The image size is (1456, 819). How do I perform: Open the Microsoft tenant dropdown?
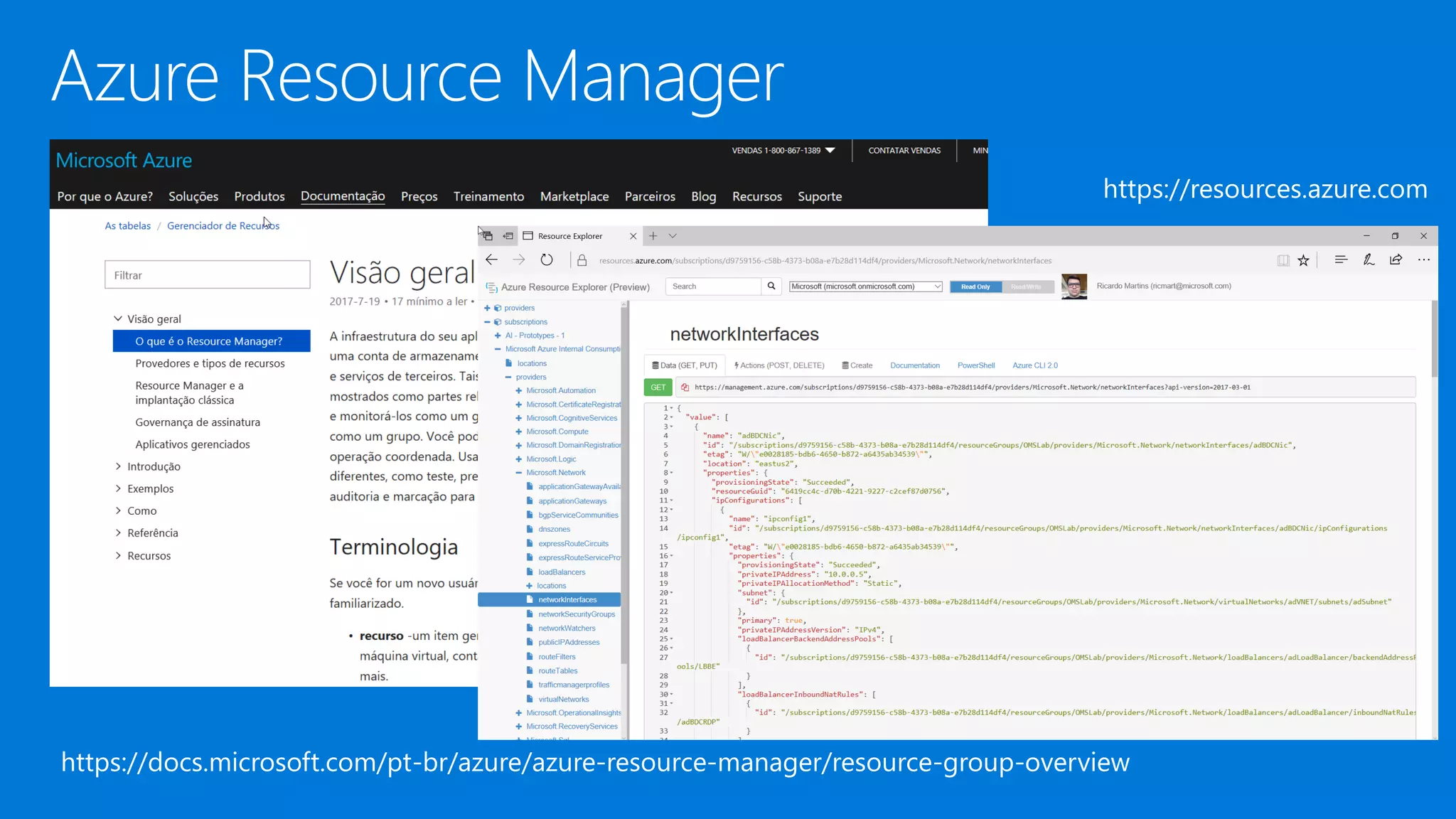click(x=866, y=287)
